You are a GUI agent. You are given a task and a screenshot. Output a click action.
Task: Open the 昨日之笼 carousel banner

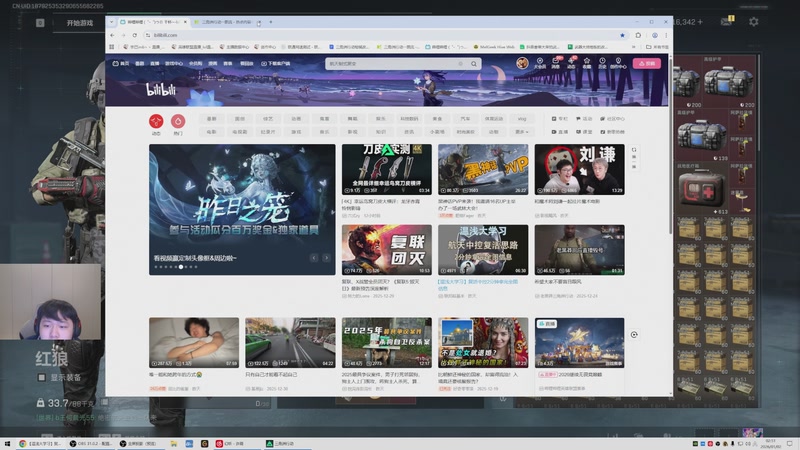pos(242,209)
